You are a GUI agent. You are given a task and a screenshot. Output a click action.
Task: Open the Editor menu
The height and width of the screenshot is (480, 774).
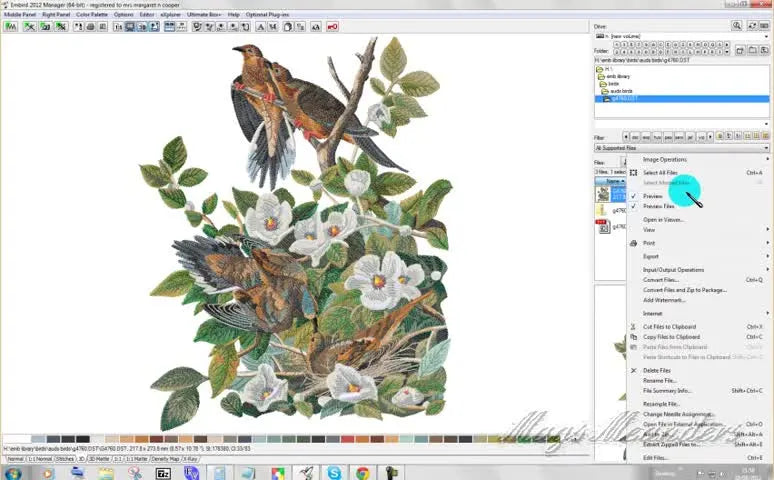click(x=147, y=15)
